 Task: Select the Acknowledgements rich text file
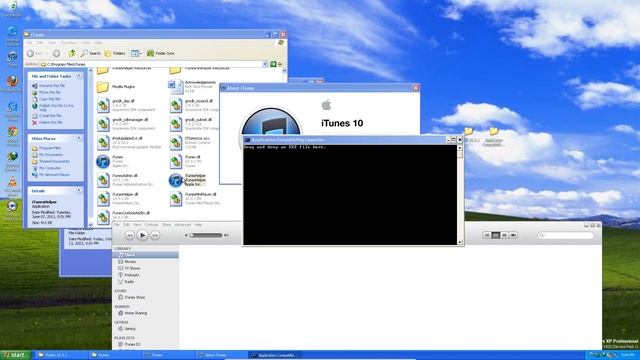(176, 87)
